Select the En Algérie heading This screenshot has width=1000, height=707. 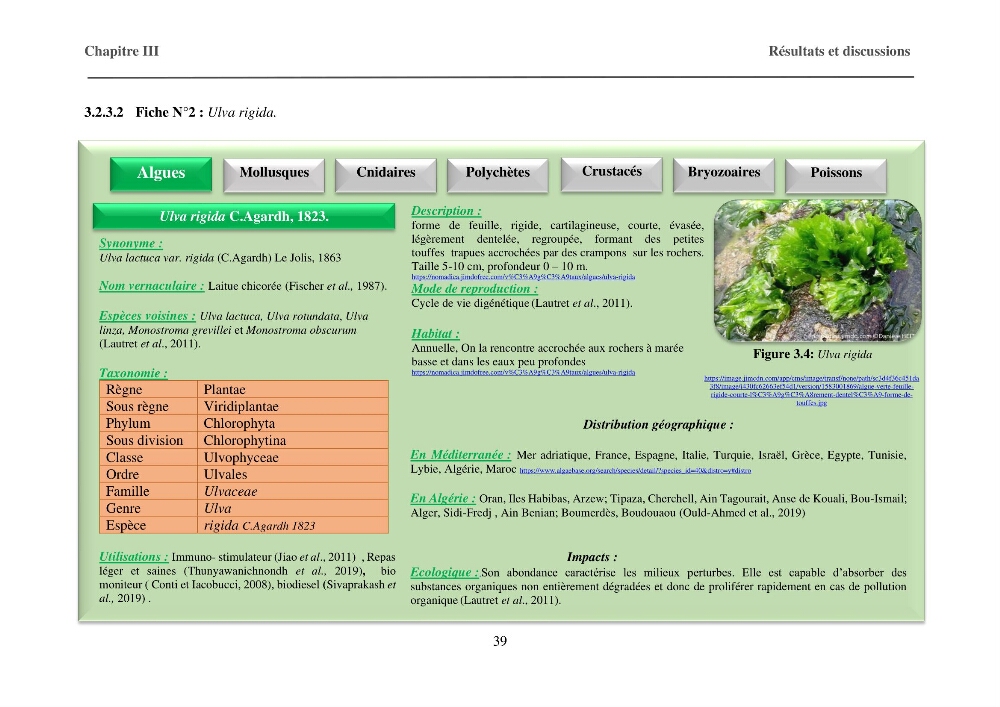pos(443,498)
